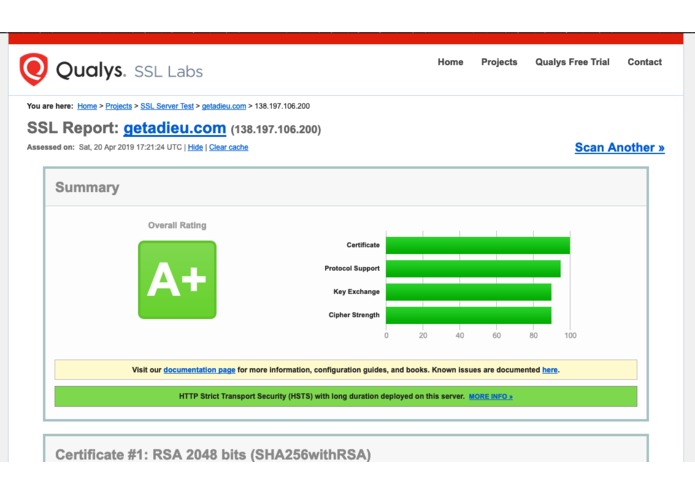Open the Contact navigation menu item

click(x=644, y=62)
